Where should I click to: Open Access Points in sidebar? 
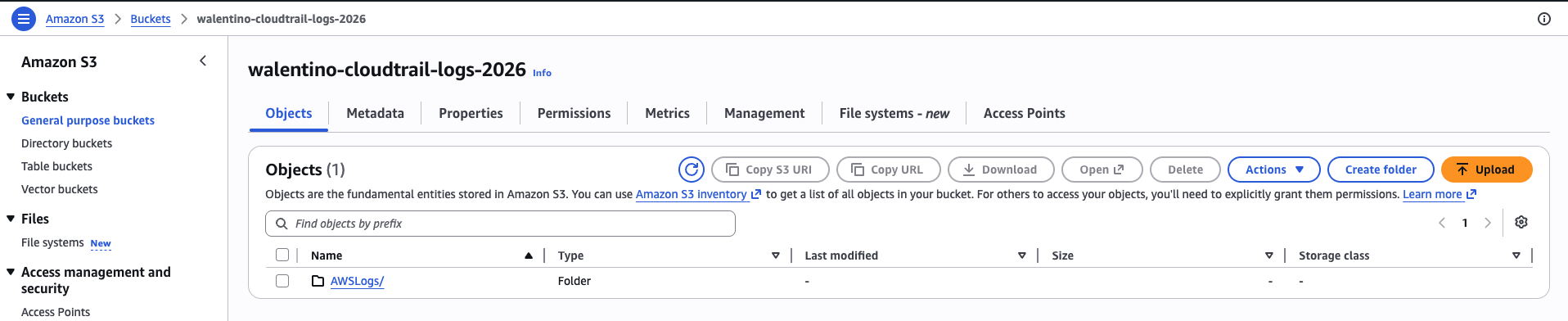pos(56,312)
